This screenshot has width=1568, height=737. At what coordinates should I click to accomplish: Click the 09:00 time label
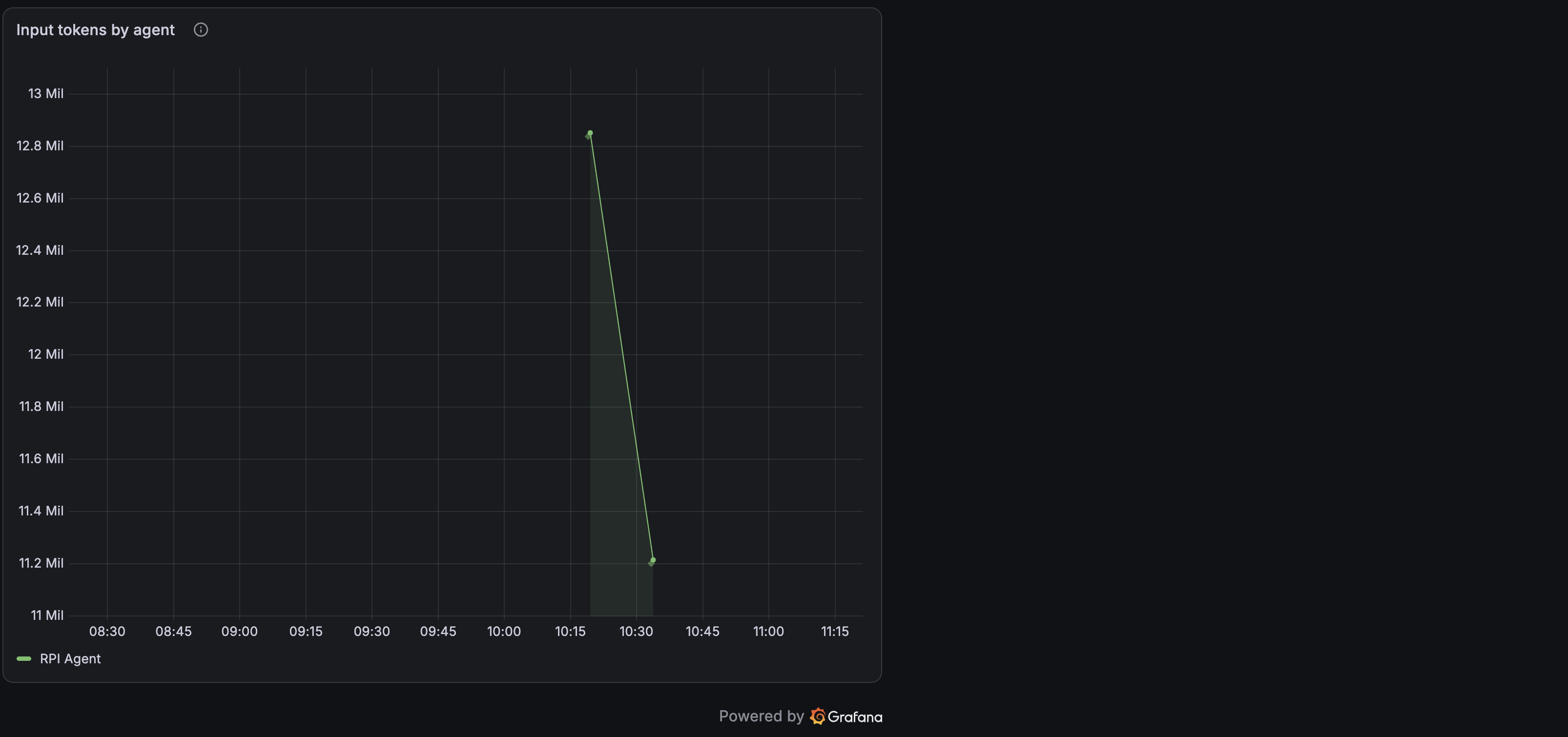[240, 632]
